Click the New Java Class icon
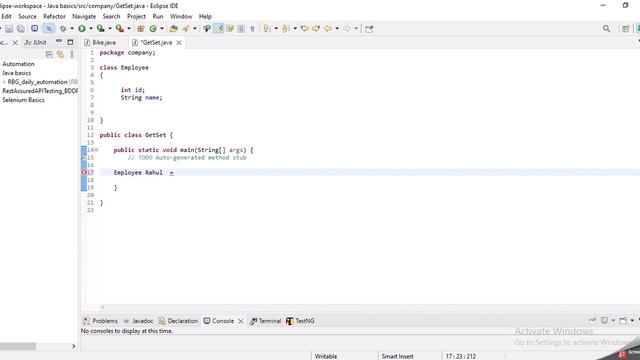Viewport: 640px width, 360px height. [153, 29]
